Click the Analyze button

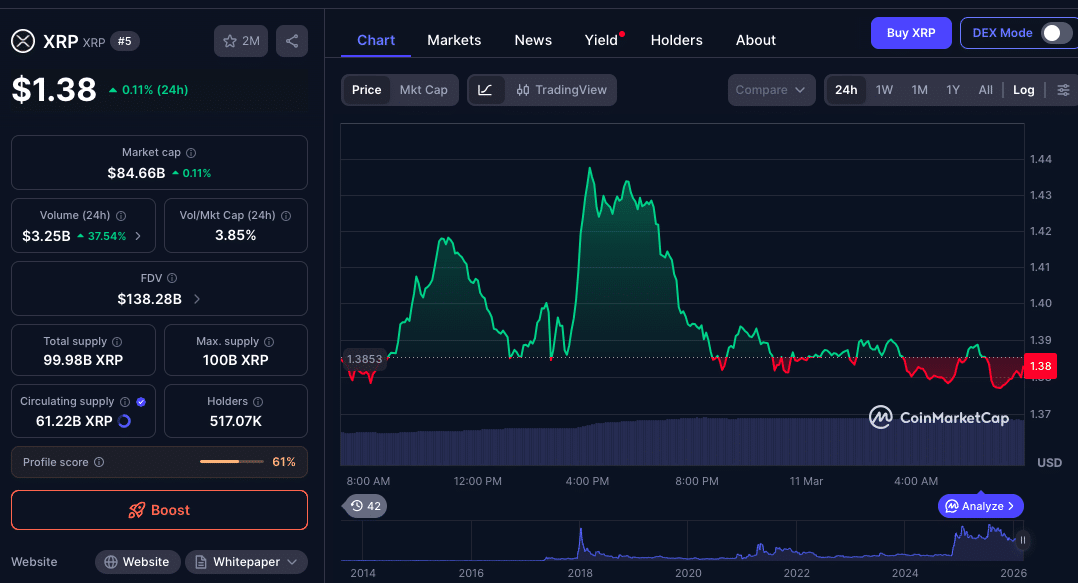click(980, 506)
